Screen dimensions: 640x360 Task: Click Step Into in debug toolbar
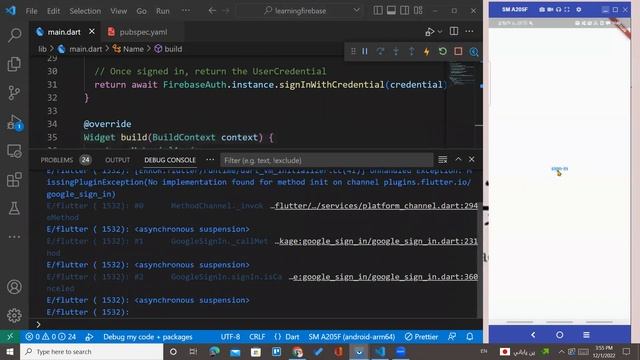click(x=396, y=51)
